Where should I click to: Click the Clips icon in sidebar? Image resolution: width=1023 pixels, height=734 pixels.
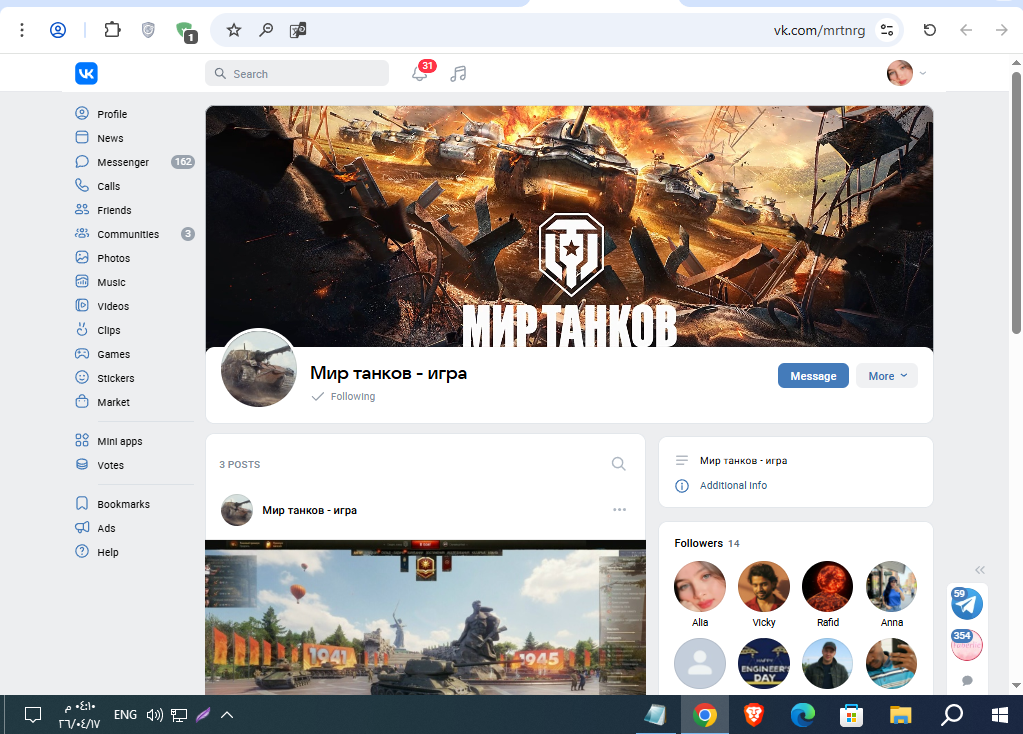(82, 329)
